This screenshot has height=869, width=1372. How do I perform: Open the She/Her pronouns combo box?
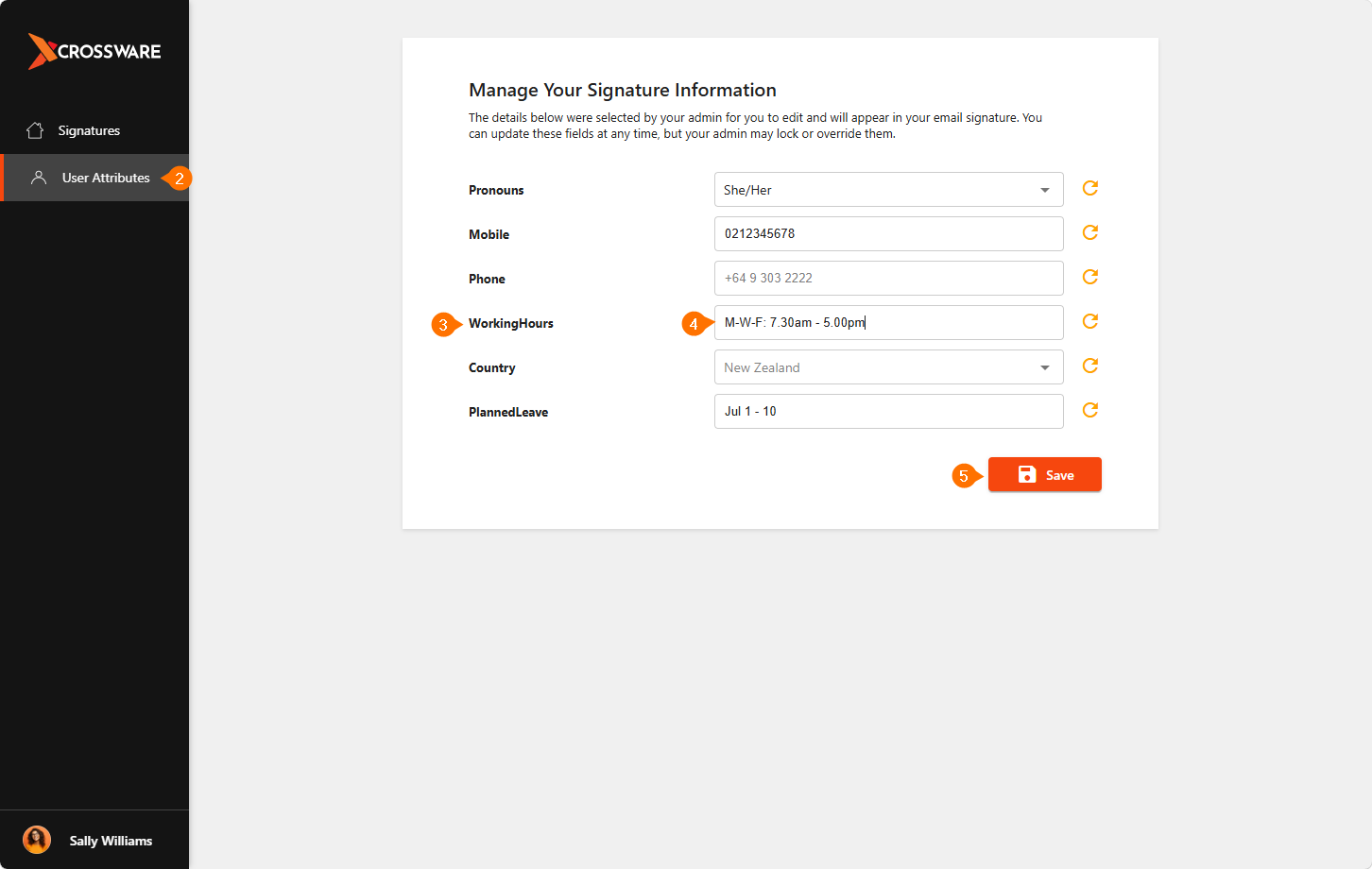coord(888,189)
